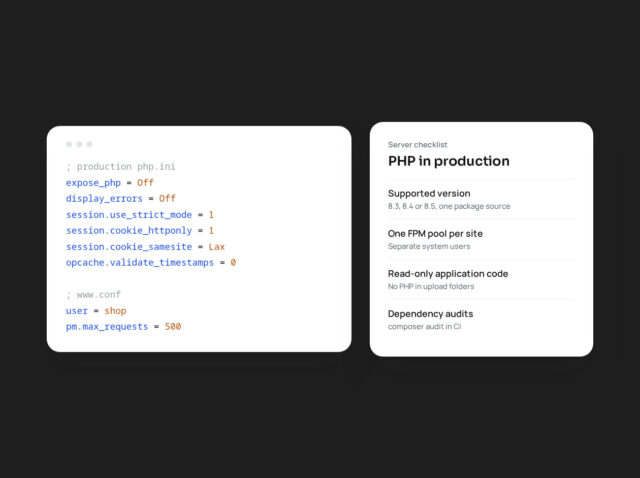Click value '0' of opcache.validate_timestamps
Image resolution: width=640 pixels, height=478 pixels.
point(233,262)
